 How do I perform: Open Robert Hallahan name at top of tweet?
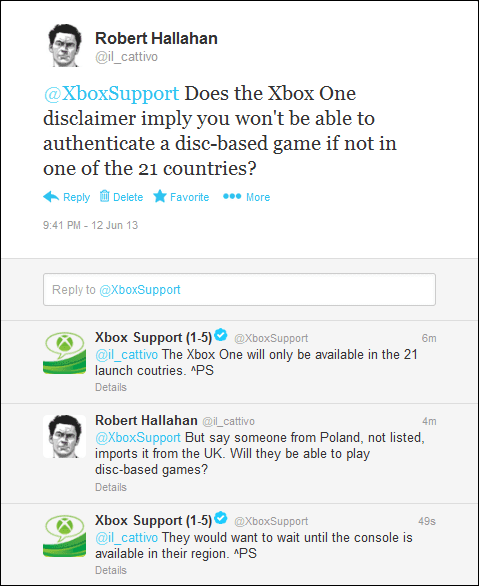[156, 38]
